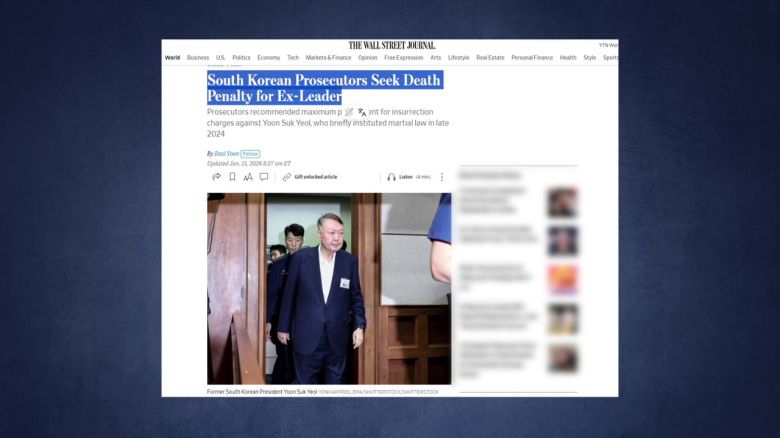Click the gift link chain icon
The image size is (780, 438).
tap(287, 177)
